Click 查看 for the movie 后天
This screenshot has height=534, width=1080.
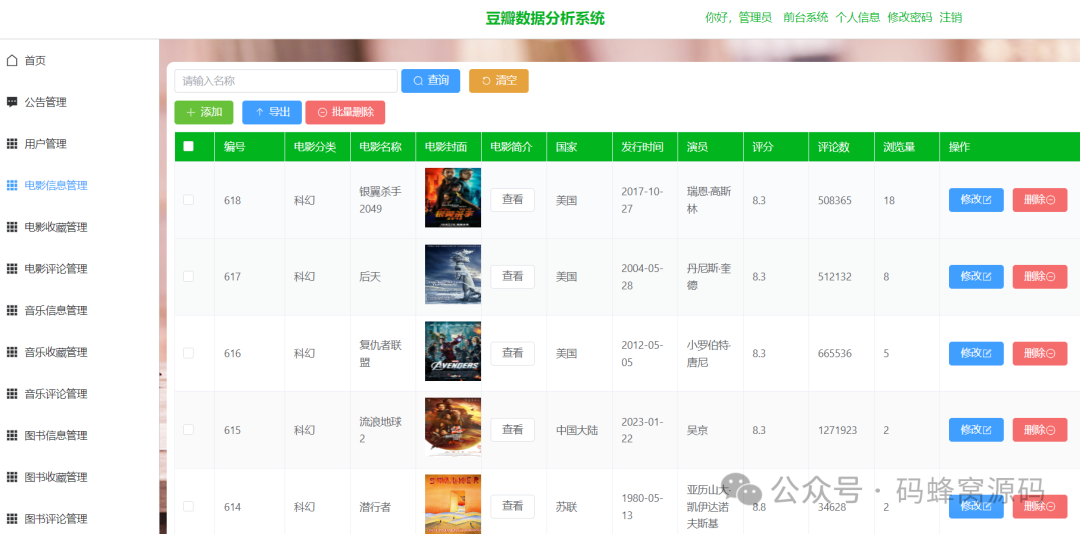point(512,276)
